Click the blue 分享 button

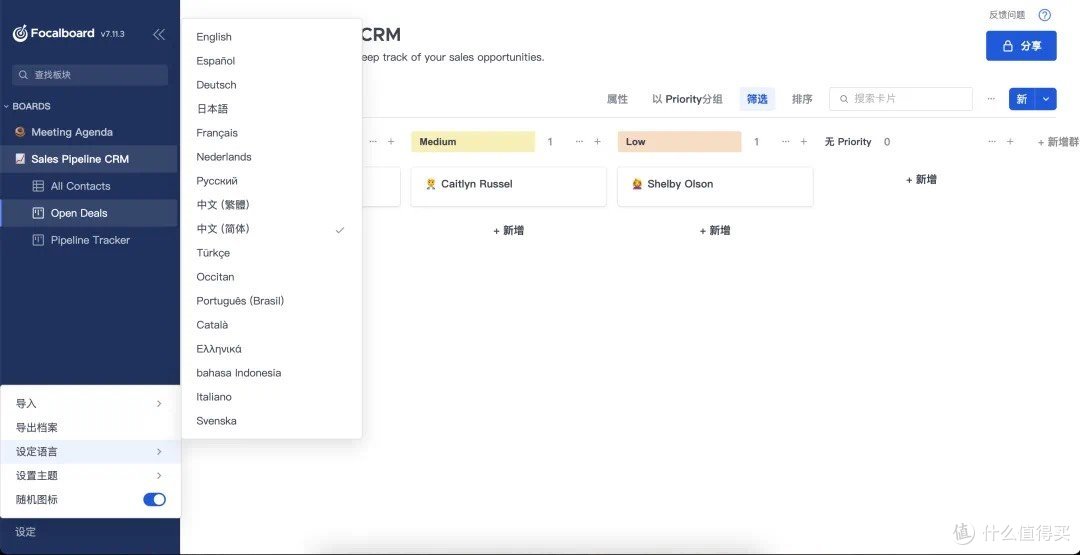1020,46
